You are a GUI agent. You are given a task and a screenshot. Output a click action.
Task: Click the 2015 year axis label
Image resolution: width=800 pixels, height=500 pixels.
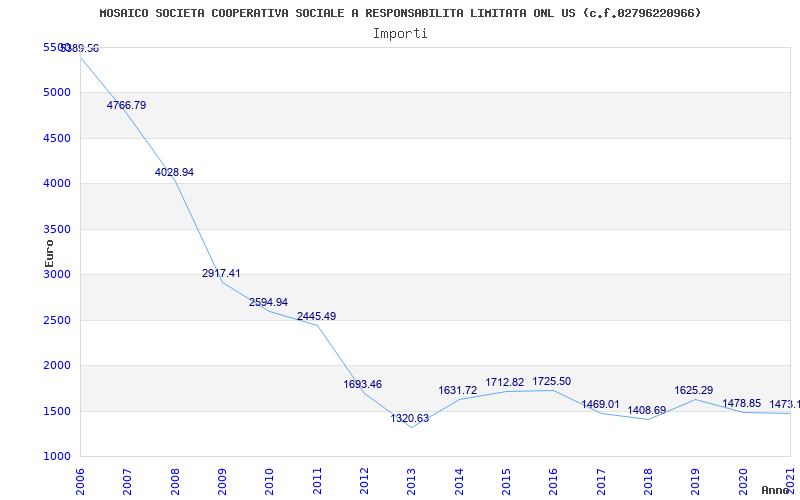506,482
